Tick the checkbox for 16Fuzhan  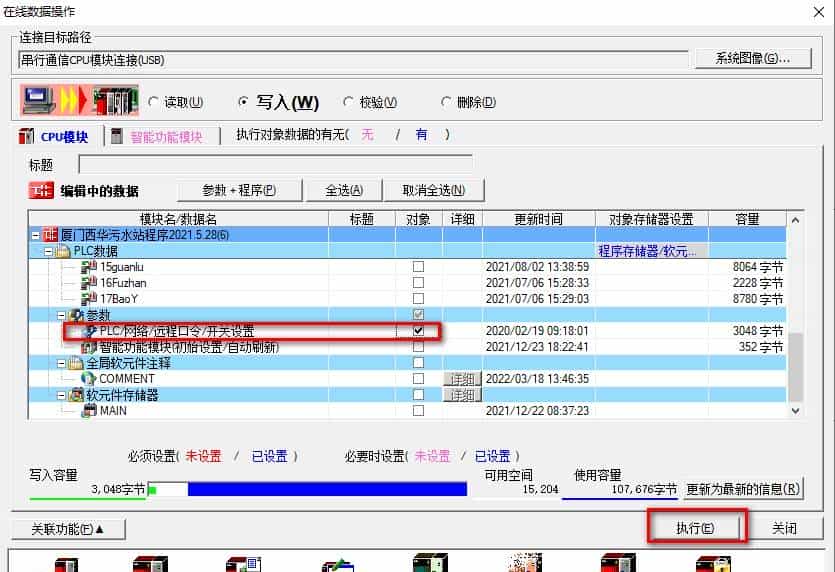419,282
